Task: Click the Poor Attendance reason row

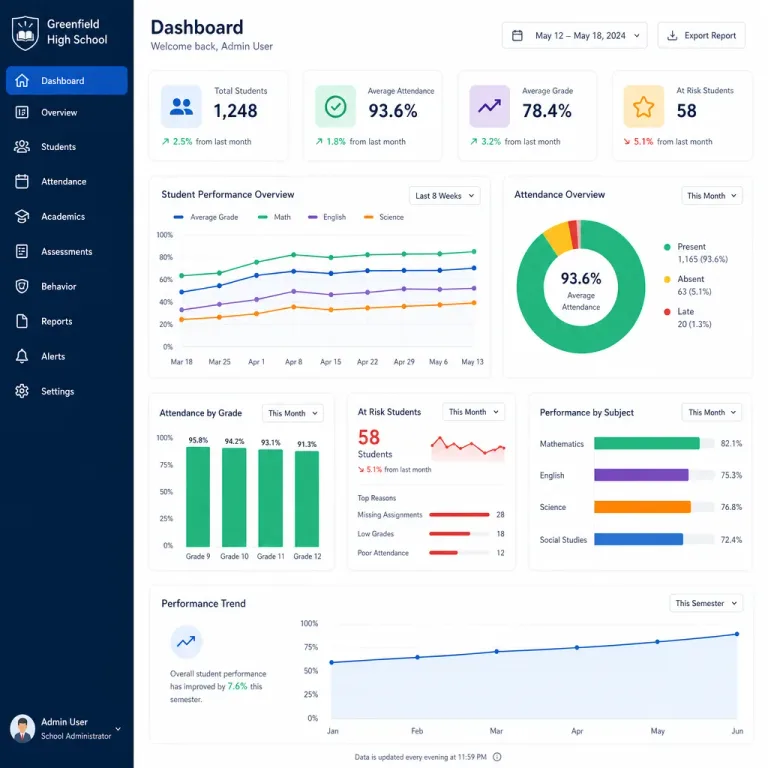Action: point(431,552)
